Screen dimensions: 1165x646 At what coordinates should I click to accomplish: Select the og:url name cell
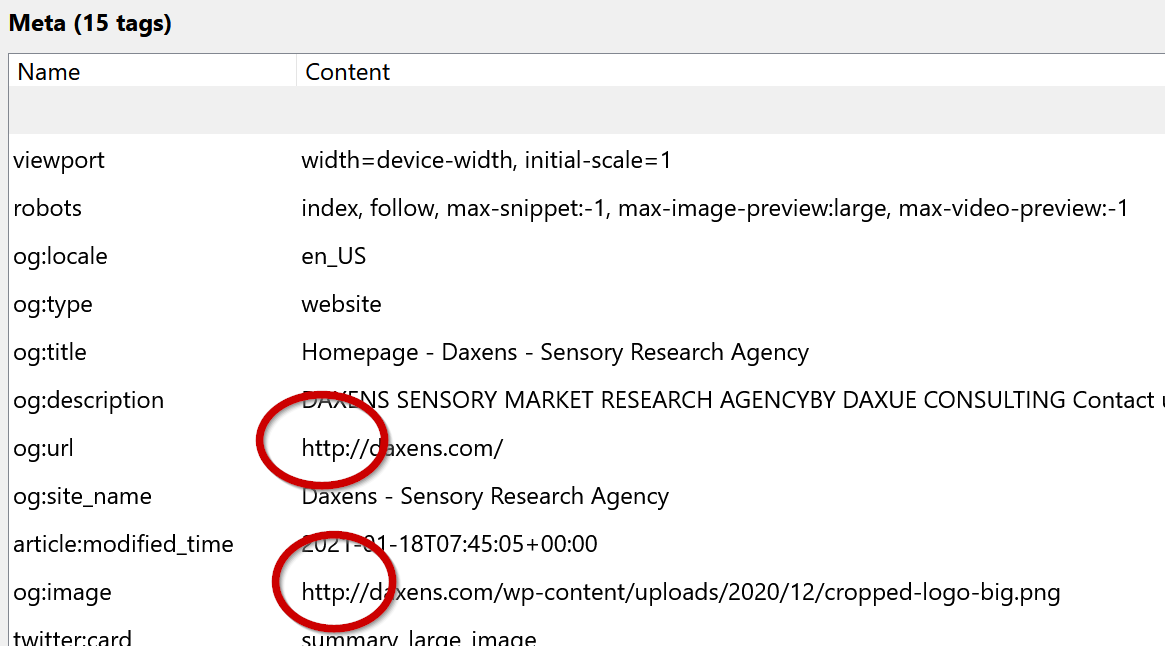click(x=43, y=448)
